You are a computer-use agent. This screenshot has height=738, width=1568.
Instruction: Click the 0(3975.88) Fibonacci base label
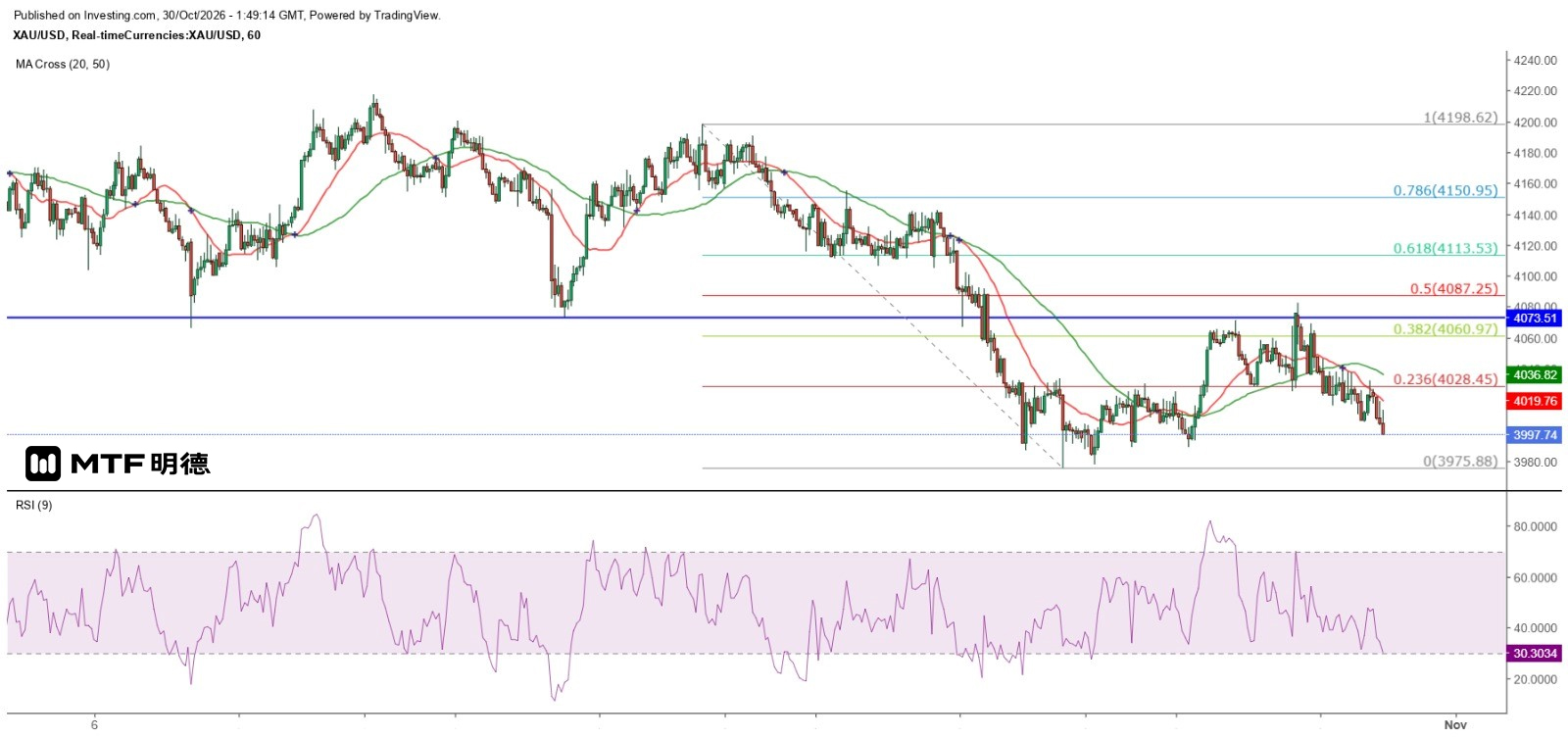[x=1460, y=461]
